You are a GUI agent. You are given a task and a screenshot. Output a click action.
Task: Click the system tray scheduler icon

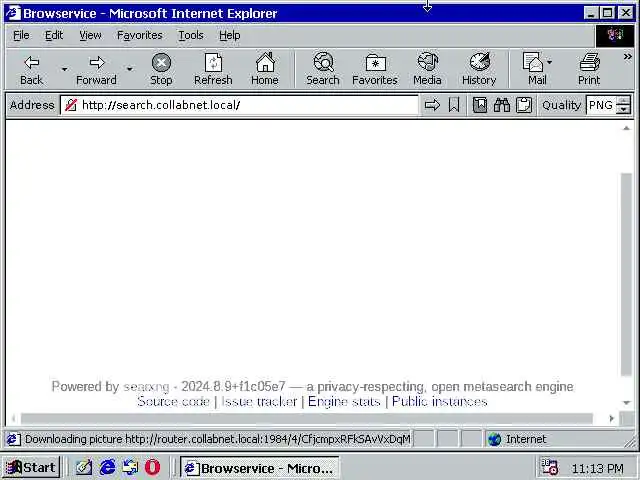click(549, 467)
